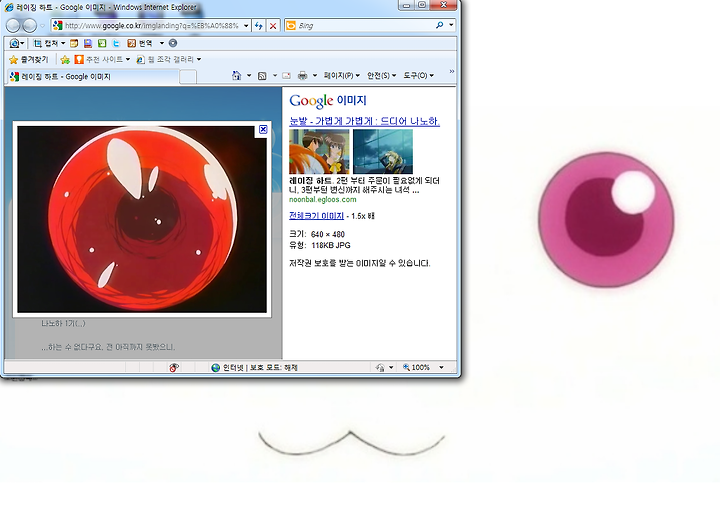Open 추천 사이트 suggested sites

point(102,59)
